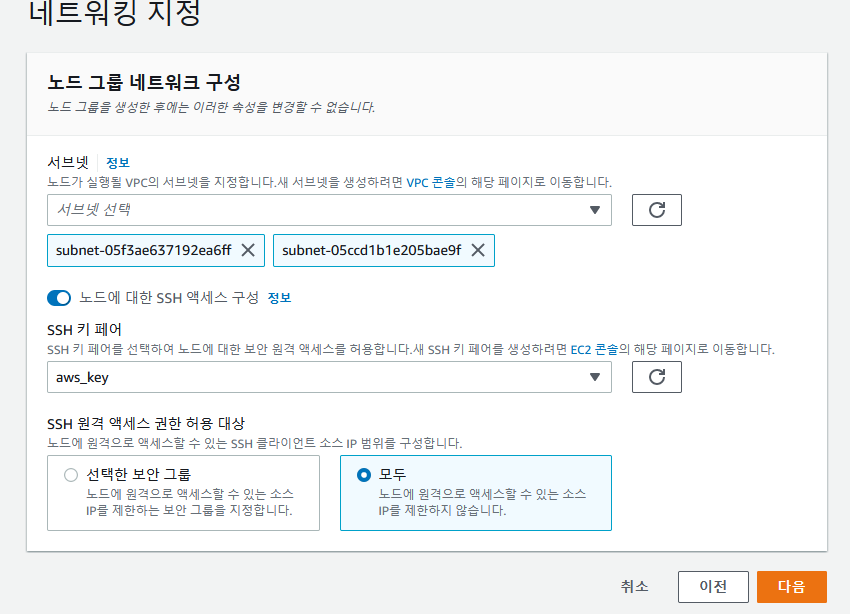The height and width of the screenshot is (614, 850).
Task: Remove subnet-05ccd1b1e205bae9f tag
Action: 478,250
